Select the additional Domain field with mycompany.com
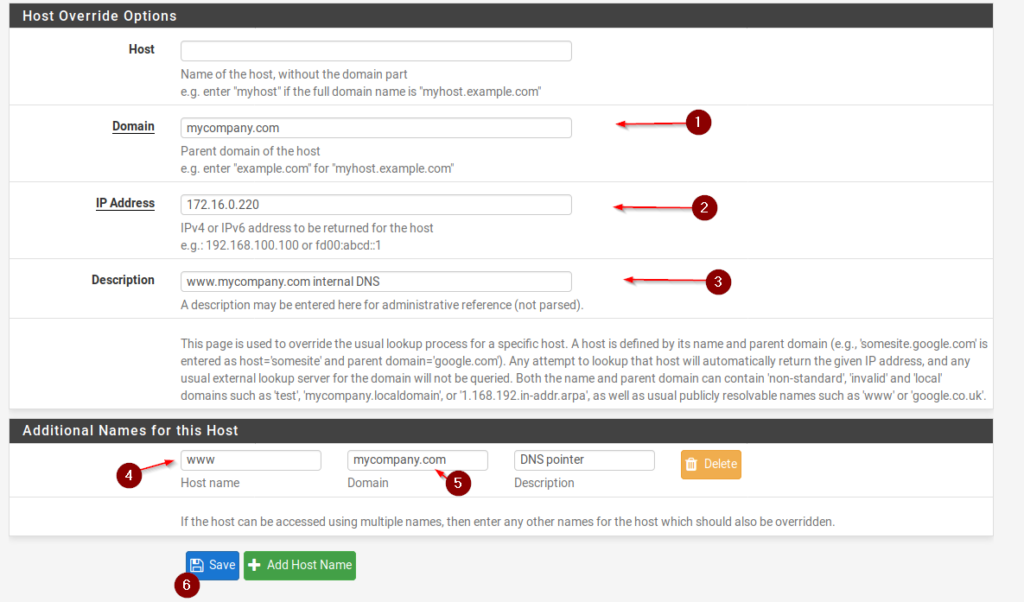Viewport: 1024px width, 602px height. (x=417, y=460)
